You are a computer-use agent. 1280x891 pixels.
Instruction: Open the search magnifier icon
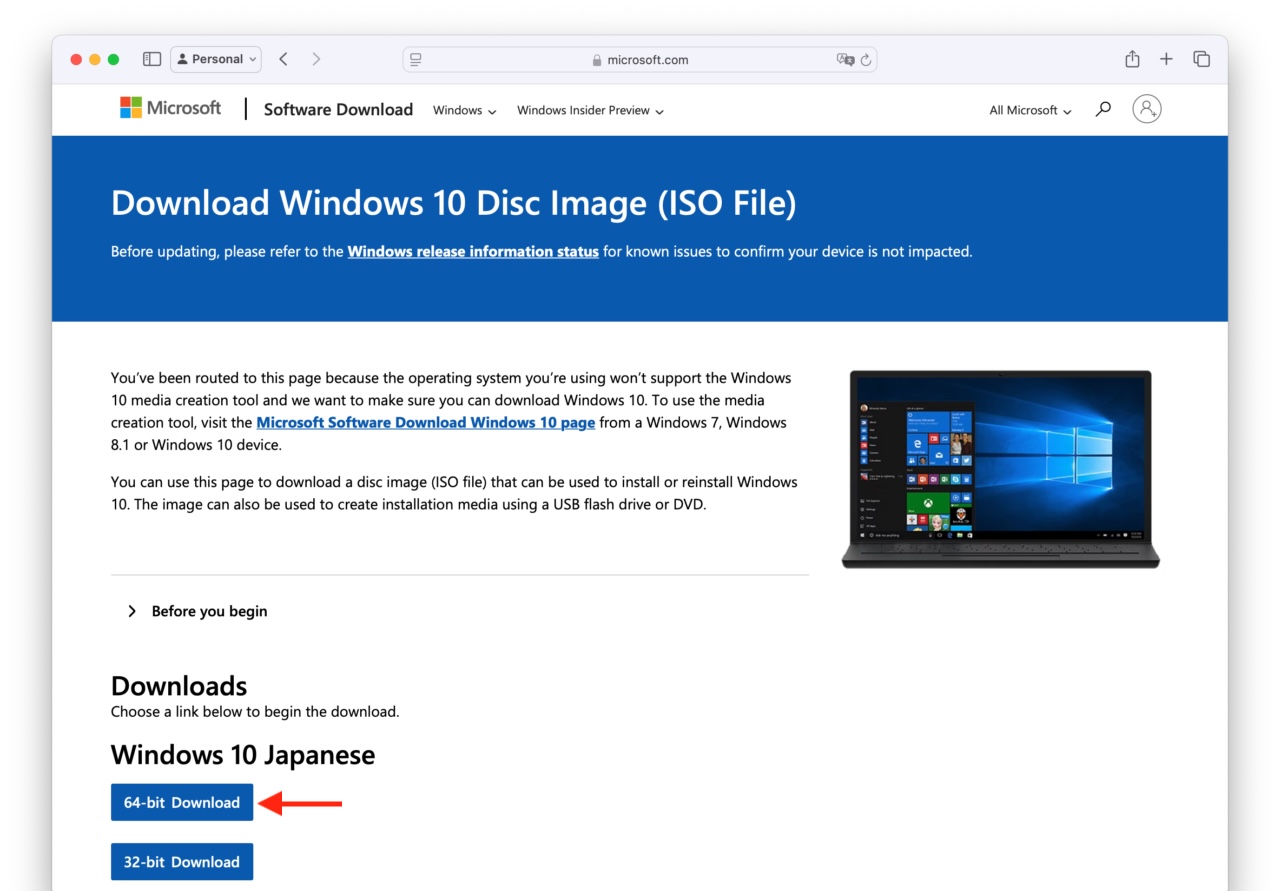click(1103, 109)
